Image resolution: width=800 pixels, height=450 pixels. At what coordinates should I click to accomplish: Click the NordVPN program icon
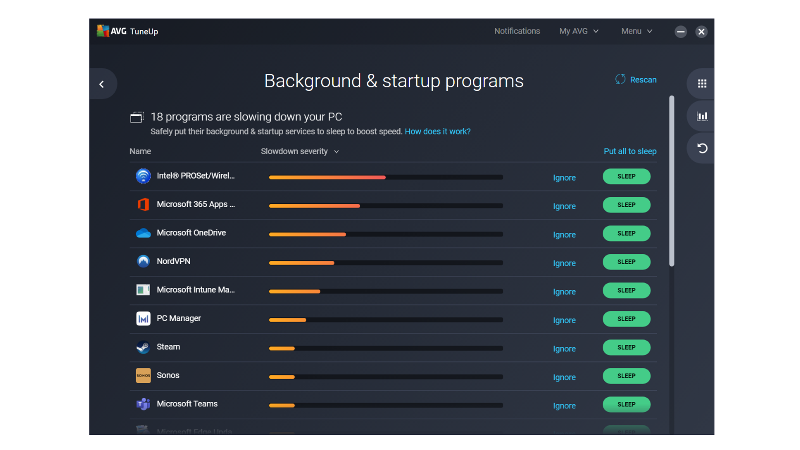click(x=143, y=262)
